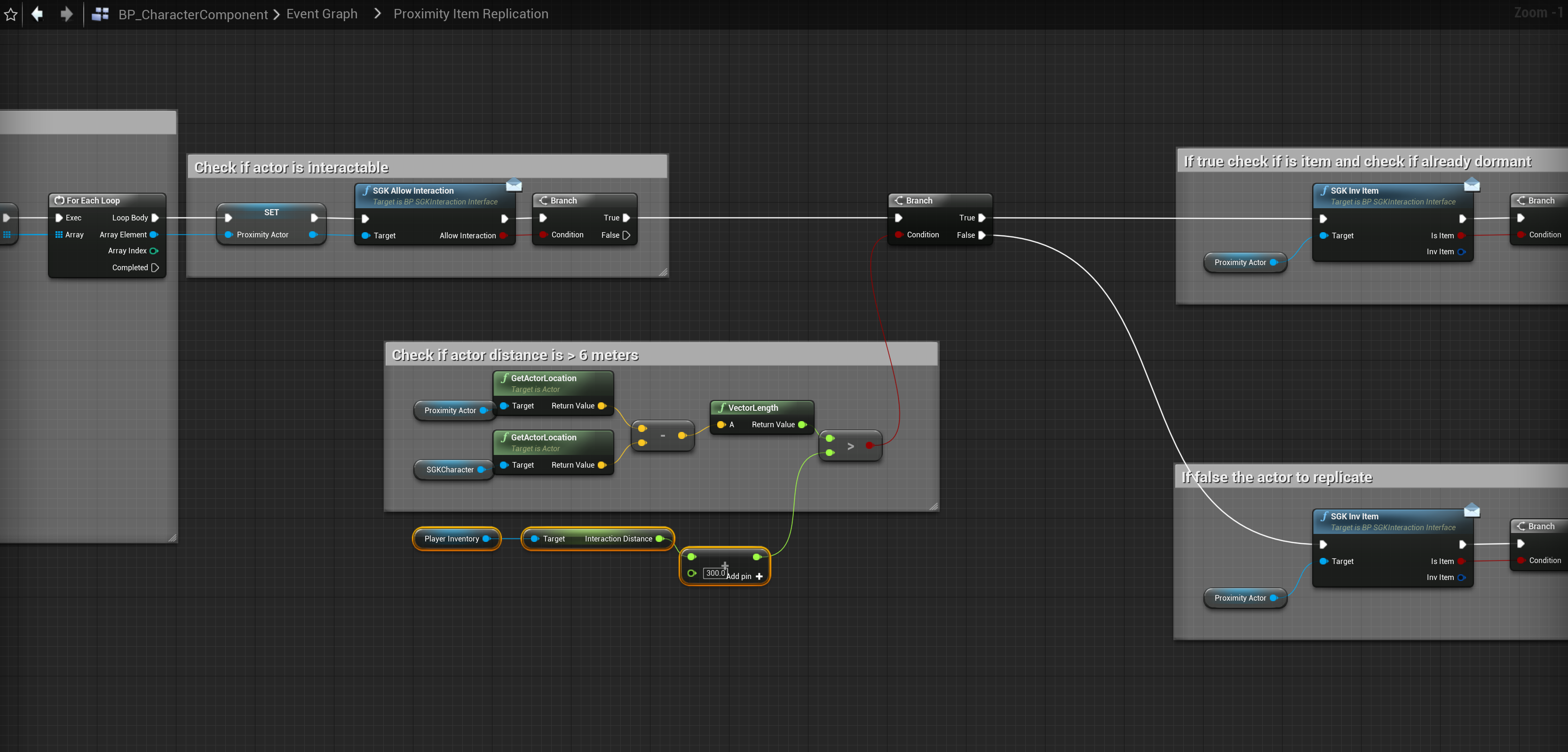
Task: Open Event Graph breadcrumb
Action: tap(322, 14)
